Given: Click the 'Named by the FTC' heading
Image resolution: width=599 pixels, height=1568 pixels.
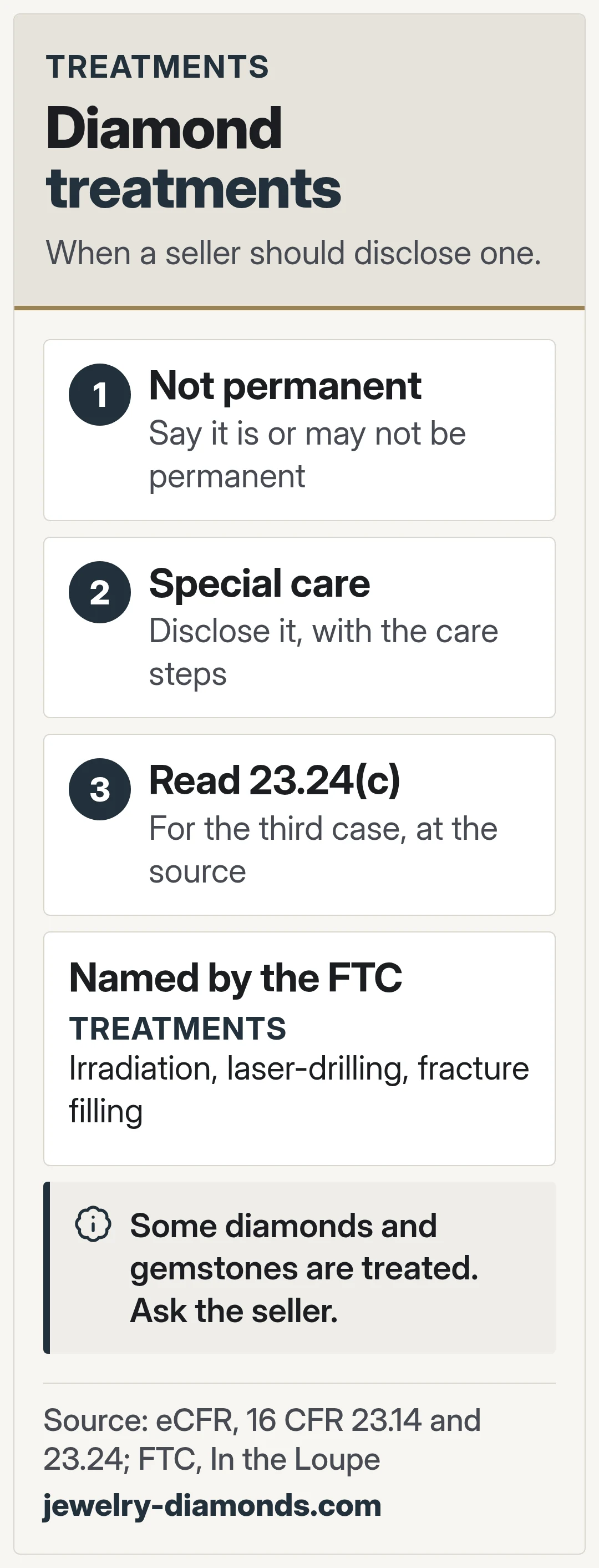Looking at the screenshot, I should pyautogui.click(x=235, y=977).
